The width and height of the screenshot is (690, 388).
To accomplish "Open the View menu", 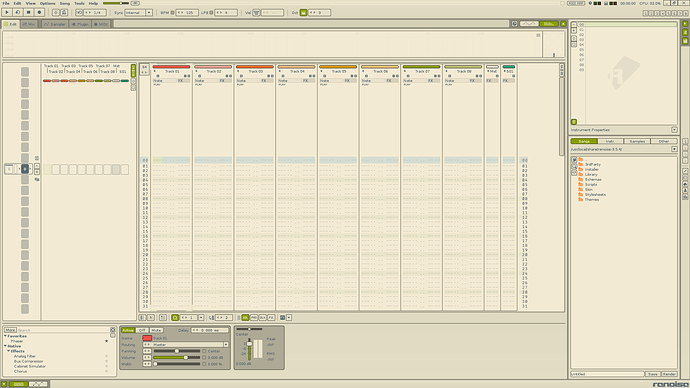I will point(30,3).
